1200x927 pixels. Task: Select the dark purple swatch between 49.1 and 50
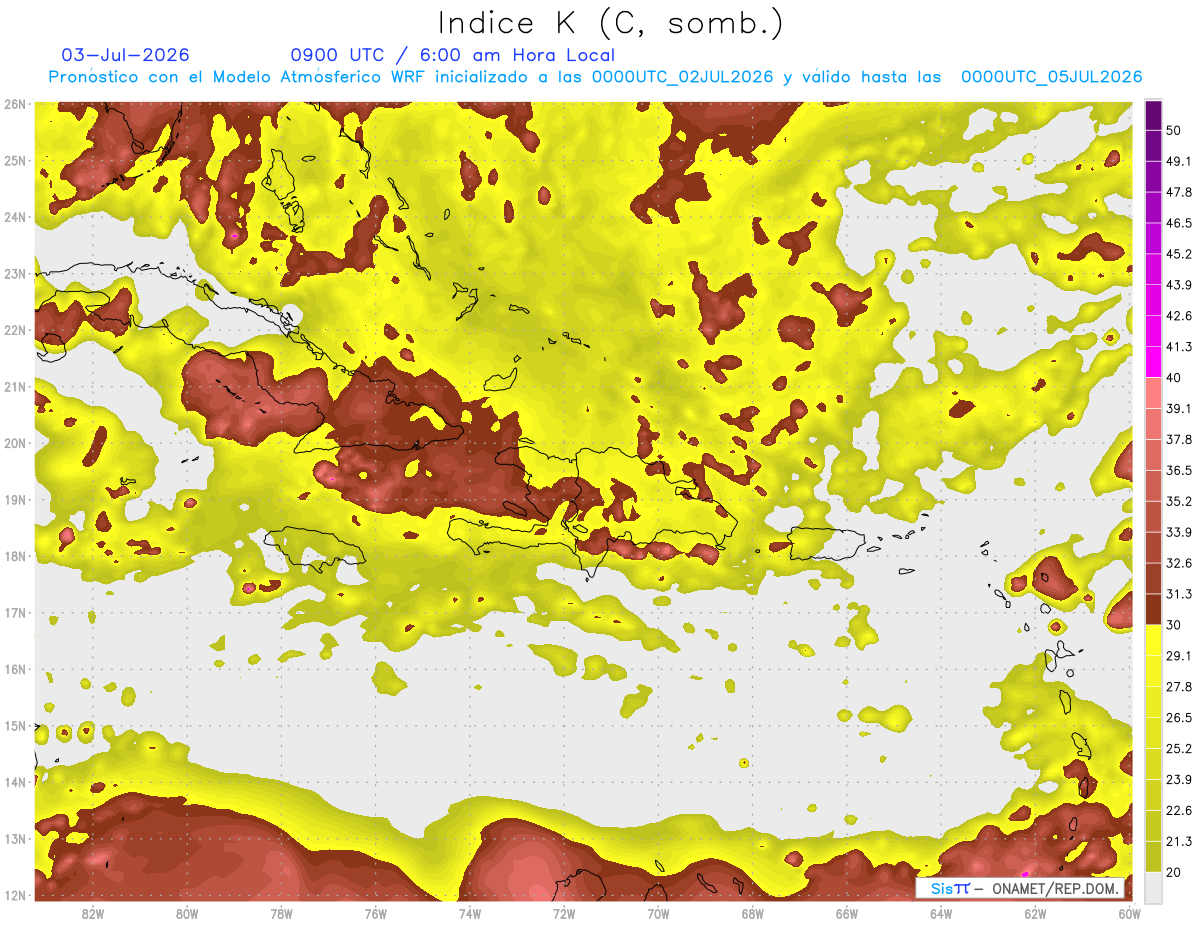point(1153,146)
